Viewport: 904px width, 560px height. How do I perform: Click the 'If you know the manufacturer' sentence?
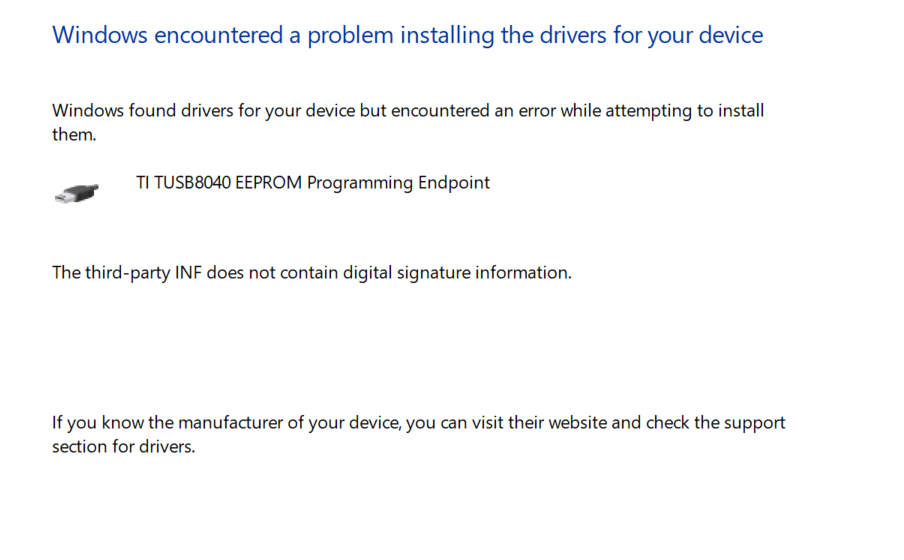(419, 423)
